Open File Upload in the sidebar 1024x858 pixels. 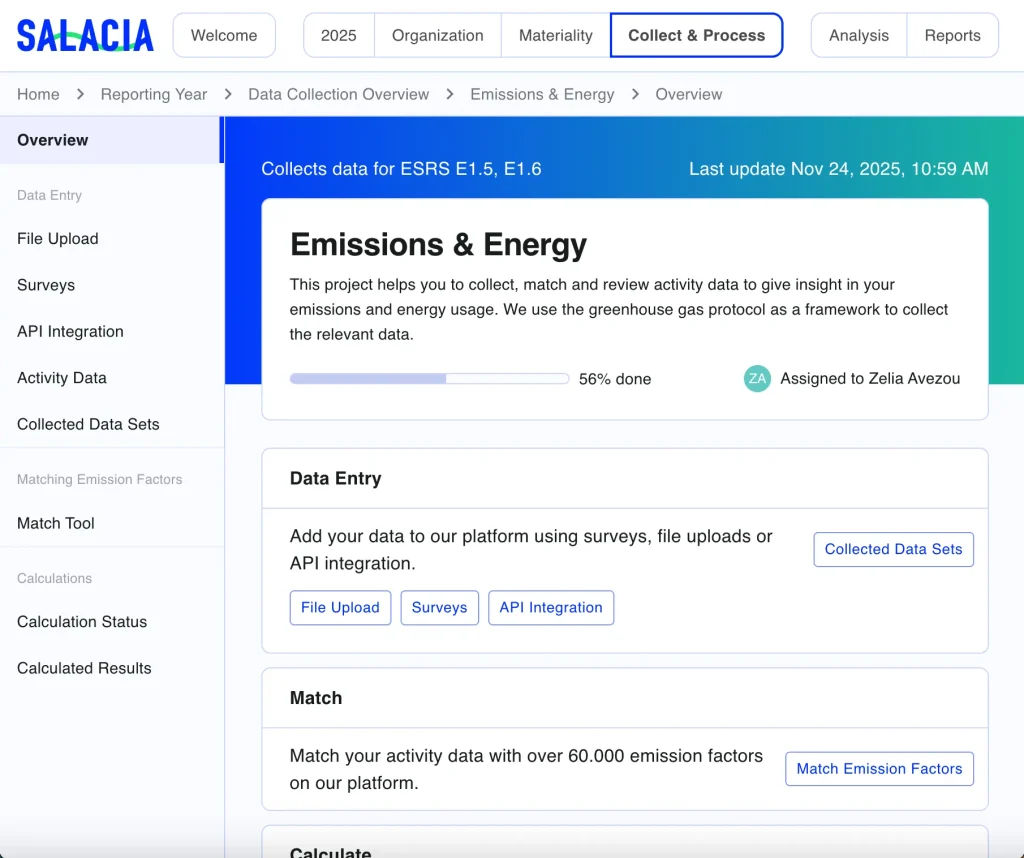click(58, 238)
